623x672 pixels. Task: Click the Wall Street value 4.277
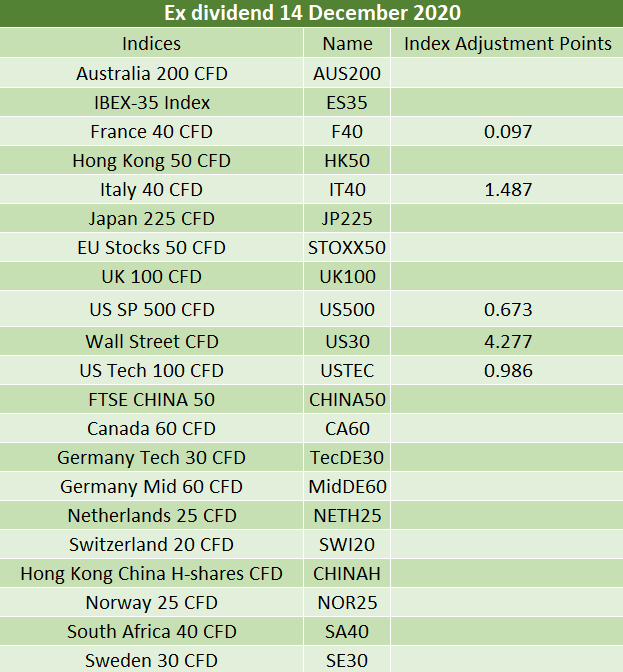coord(508,342)
